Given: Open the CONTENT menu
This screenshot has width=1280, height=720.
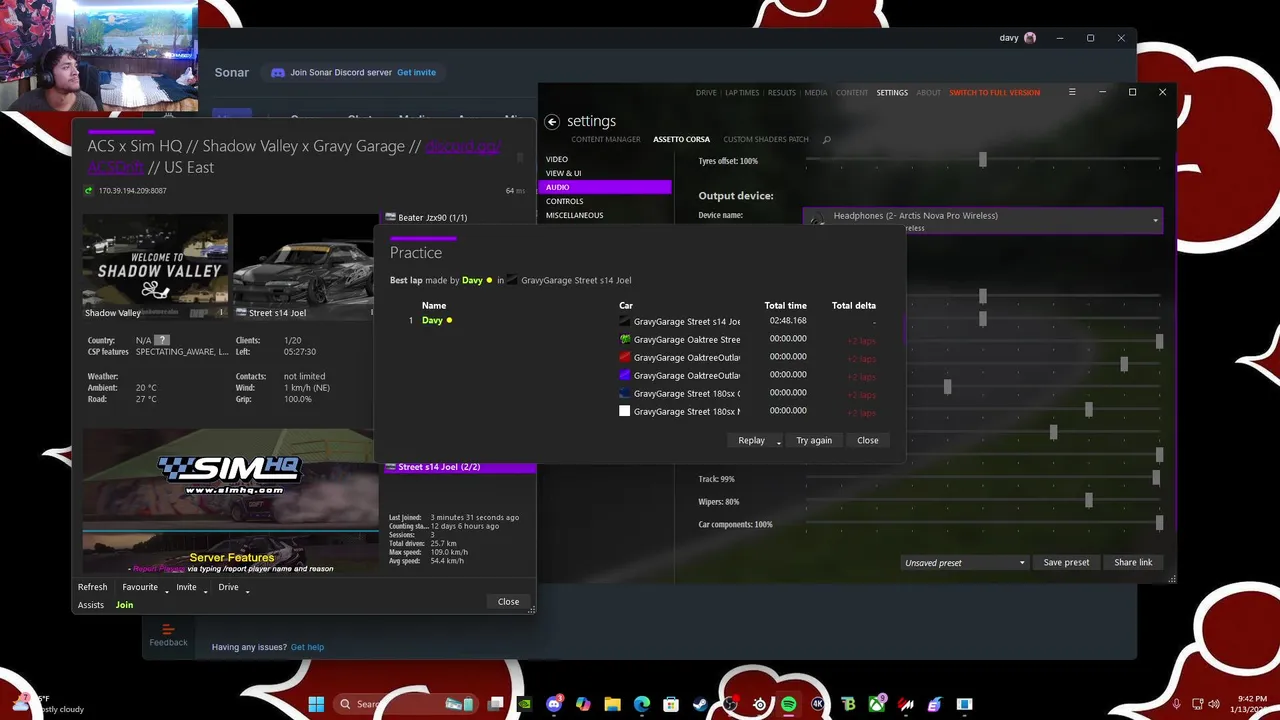Looking at the screenshot, I should pyautogui.click(x=852, y=92).
